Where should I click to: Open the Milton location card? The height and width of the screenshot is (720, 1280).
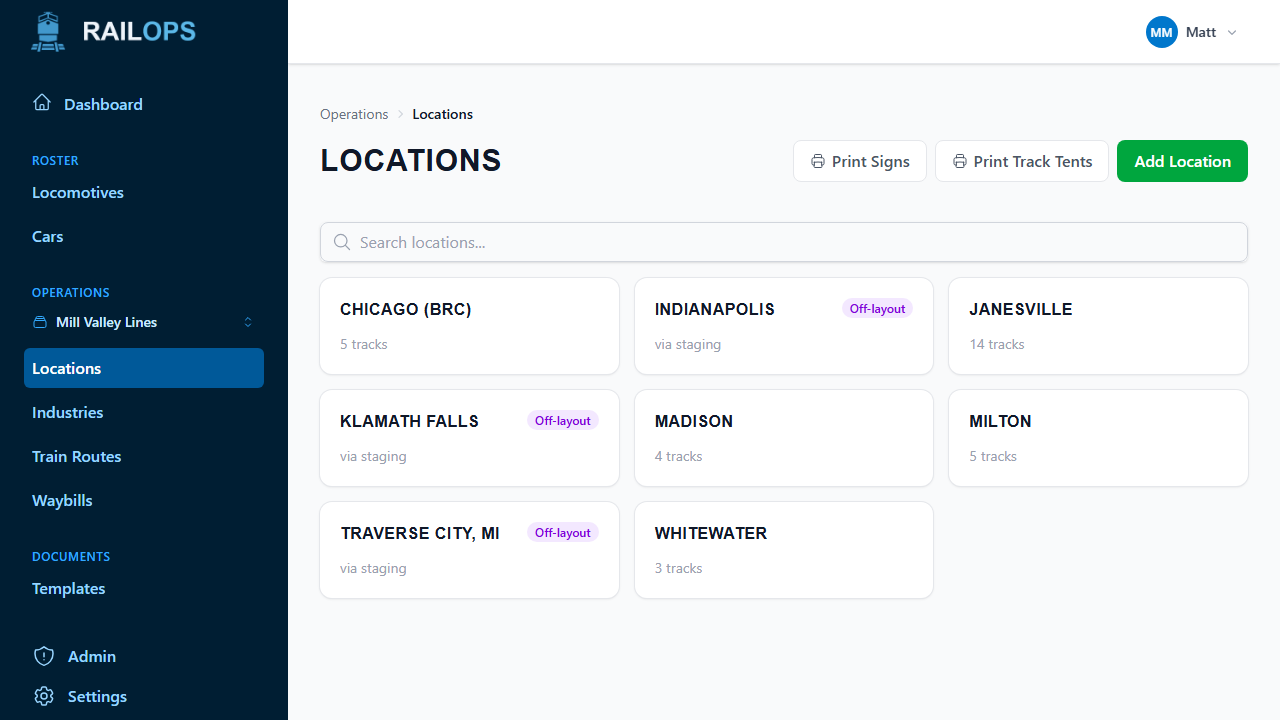point(1098,438)
